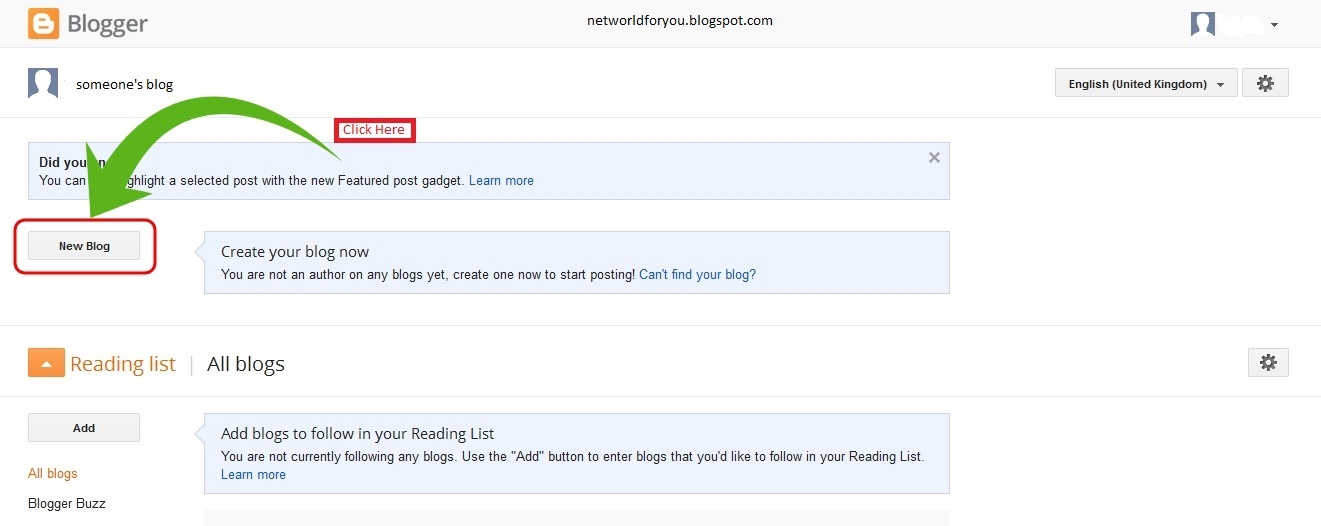Click the 'Create your blog now' heading
The height and width of the screenshot is (526, 1321).
click(295, 252)
